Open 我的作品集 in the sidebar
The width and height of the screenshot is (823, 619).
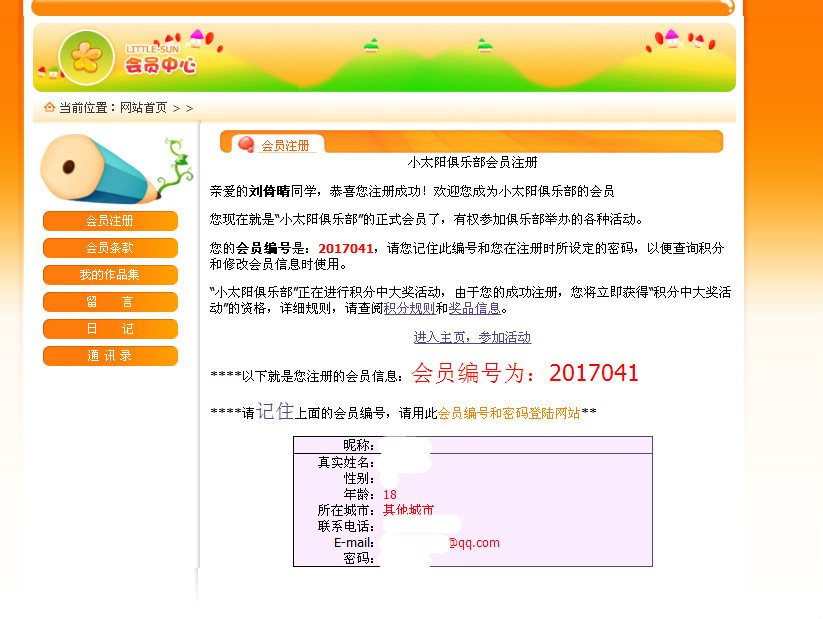[x=110, y=275]
